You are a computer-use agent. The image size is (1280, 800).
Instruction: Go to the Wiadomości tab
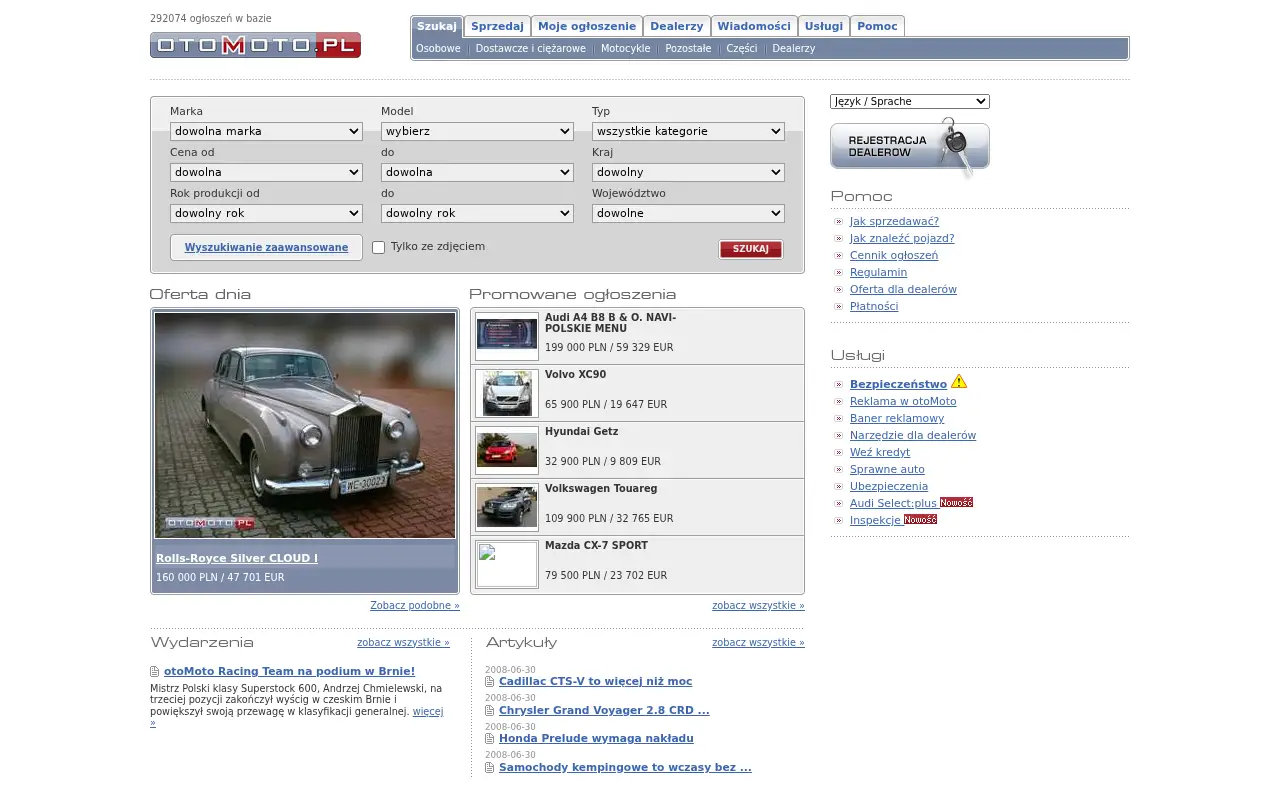tap(754, 26)
